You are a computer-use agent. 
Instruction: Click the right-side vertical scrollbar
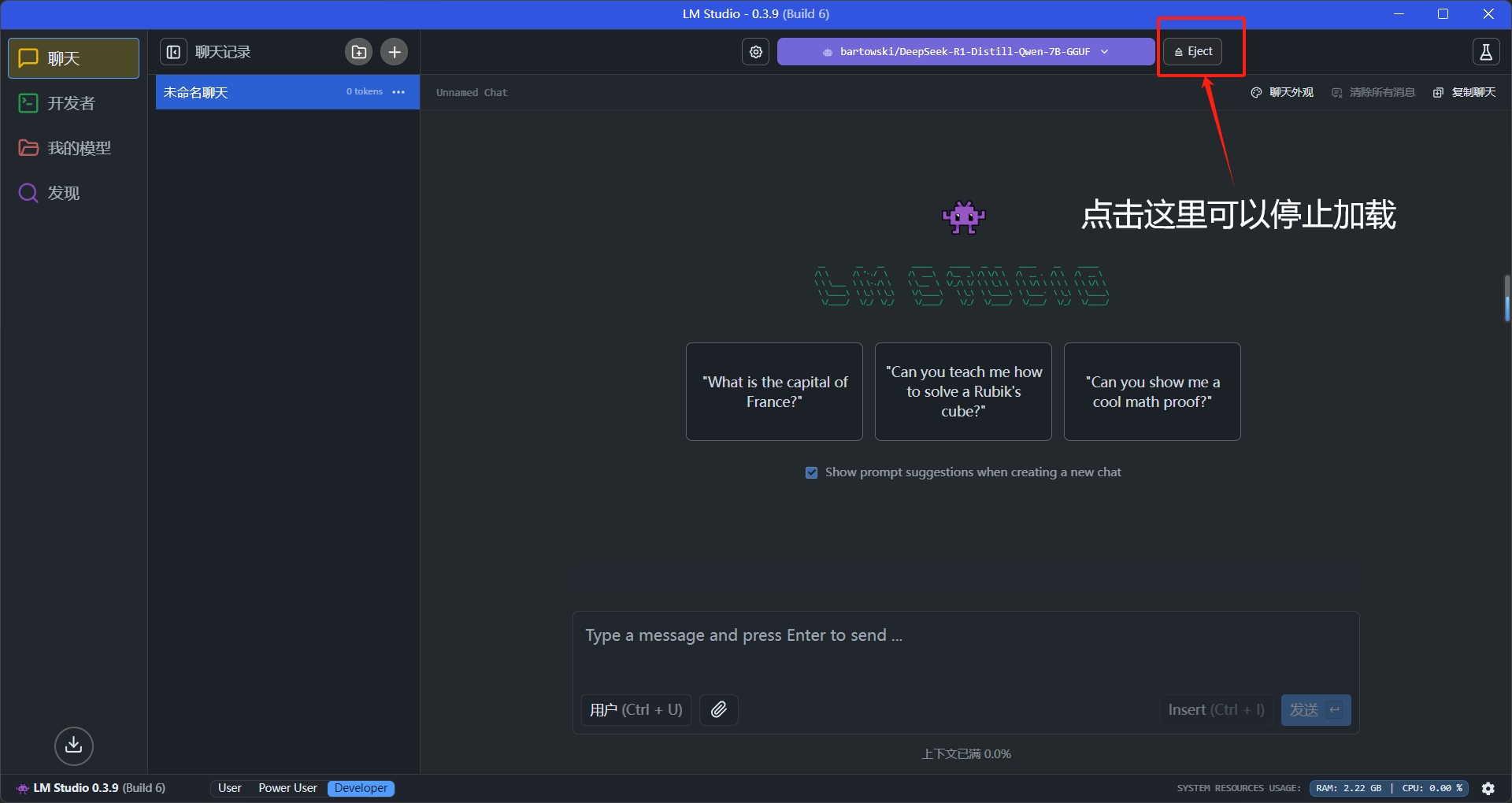pyautogui.click(x=1507, y=298)
